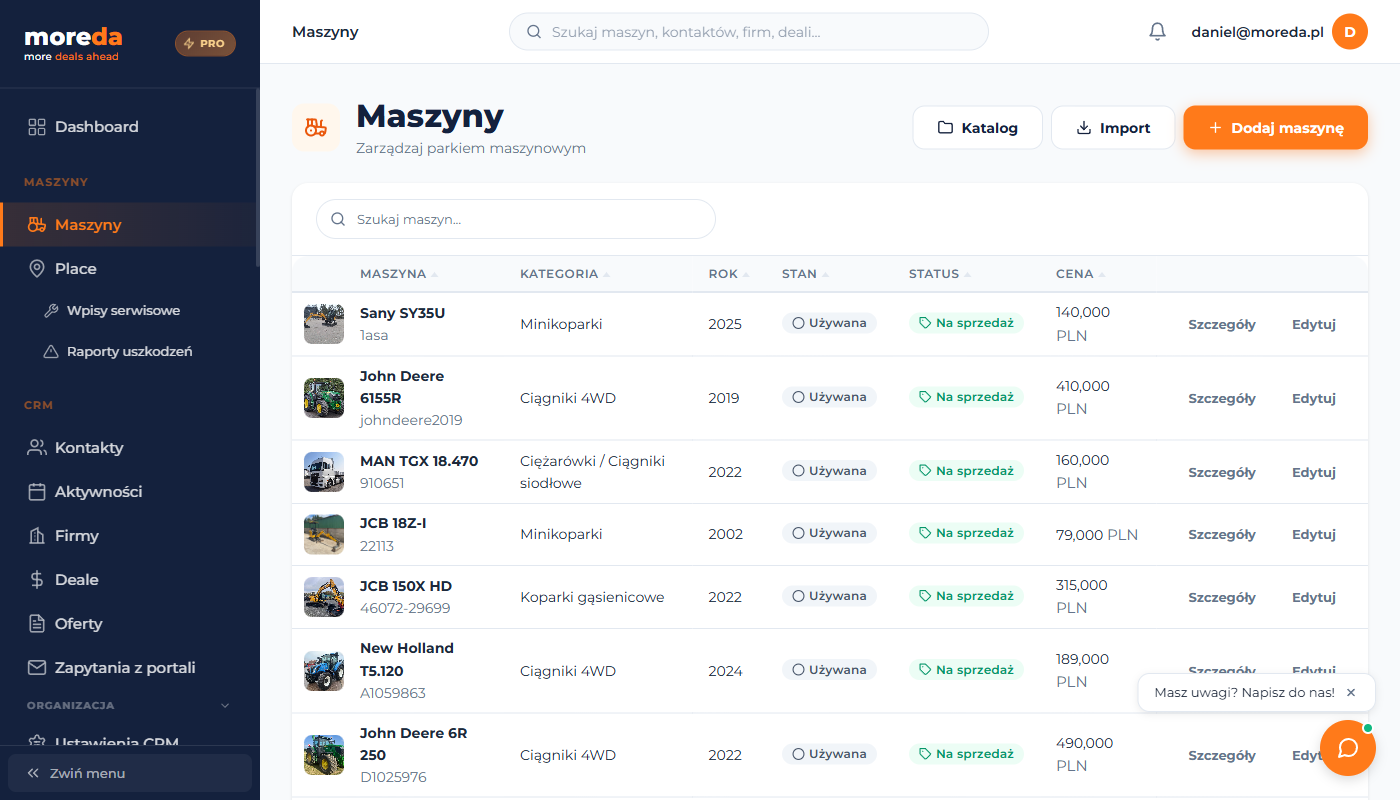This screenshot has height=800, width=1400.
Task: Click the Katalog button
Action: click(977, 128)
